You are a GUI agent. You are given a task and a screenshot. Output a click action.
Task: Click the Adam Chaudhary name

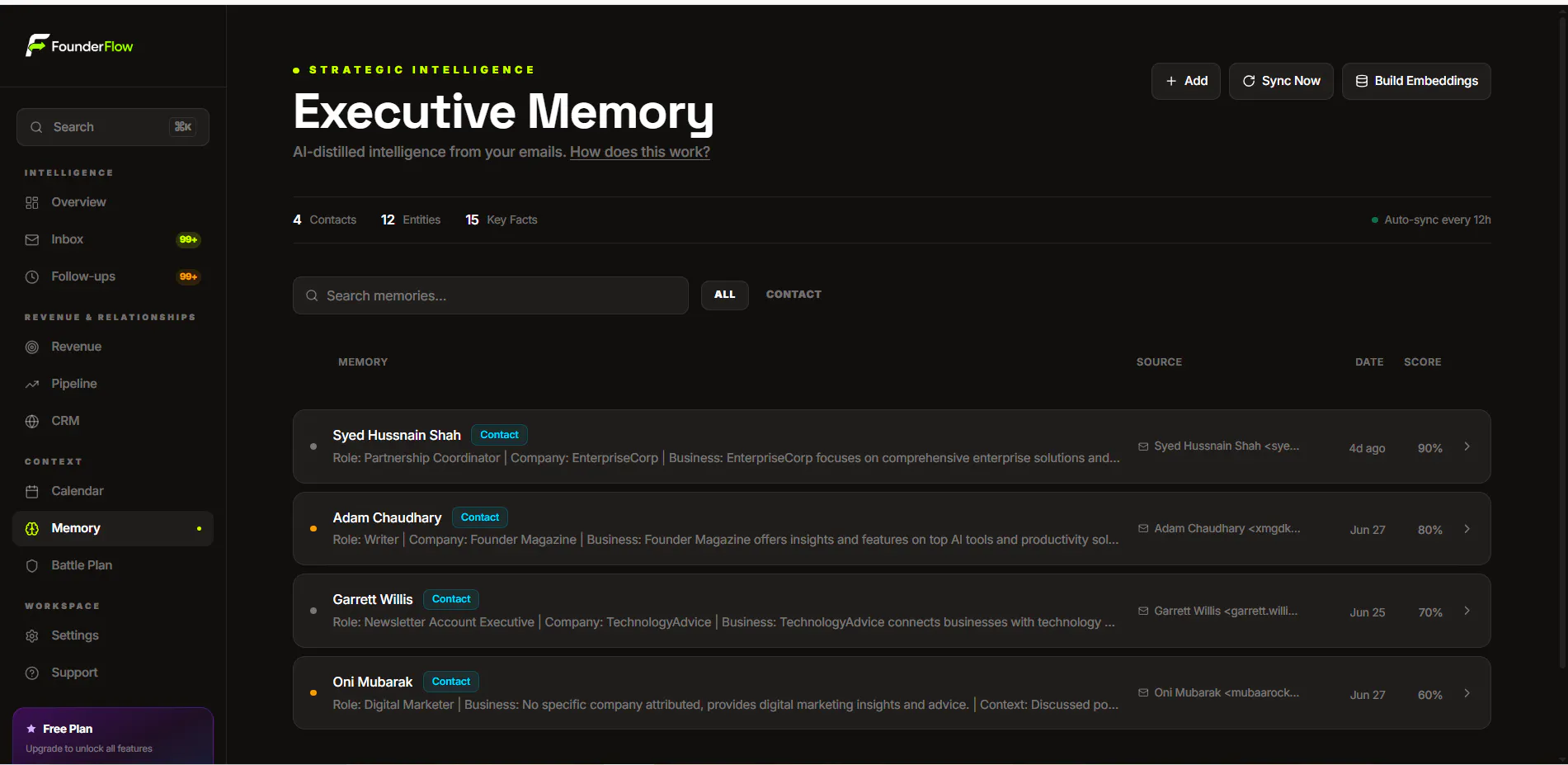(387, 517)
